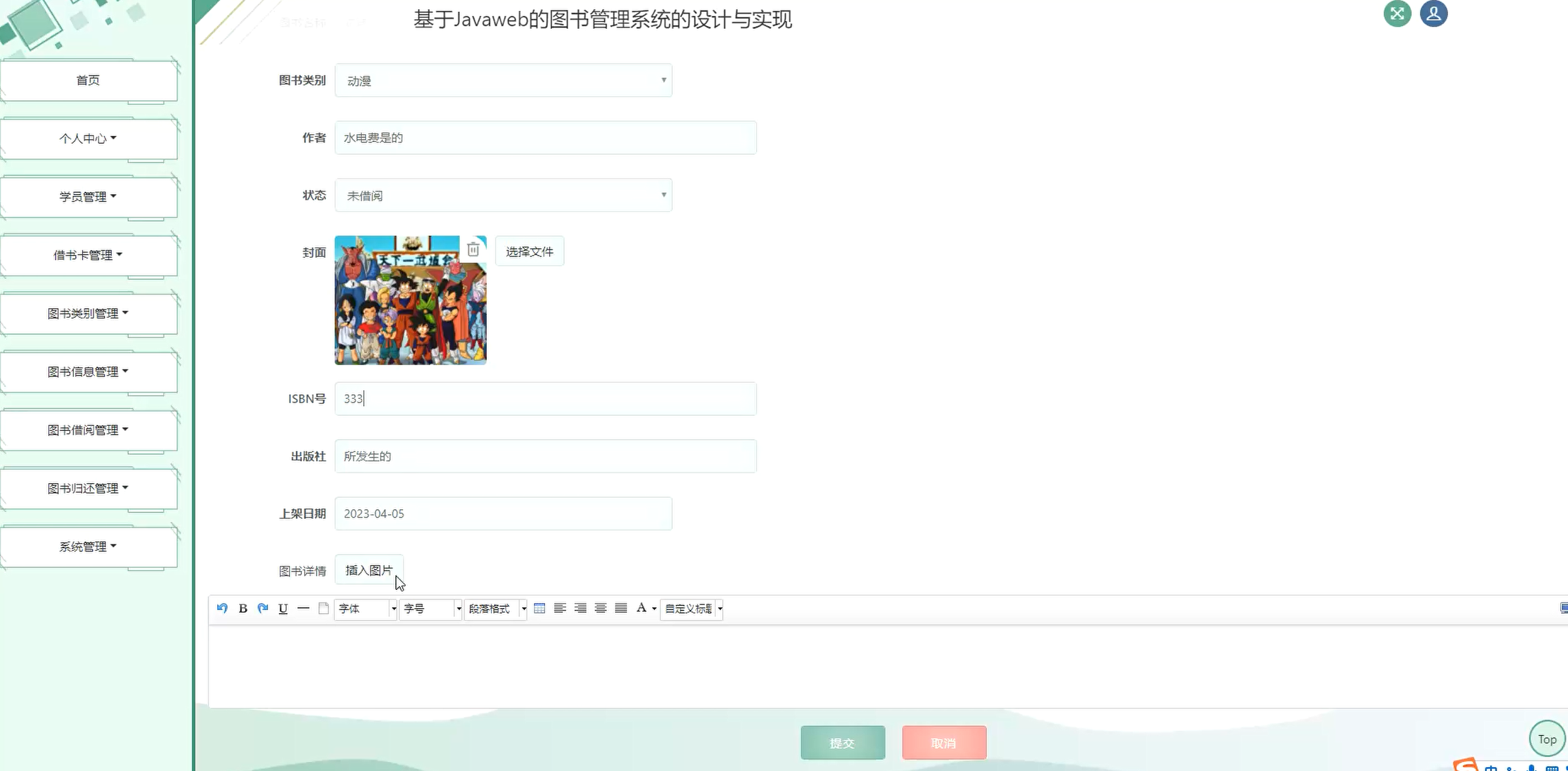
Task: Insert a horizontal line in the editor
Action: coord(303,608)
